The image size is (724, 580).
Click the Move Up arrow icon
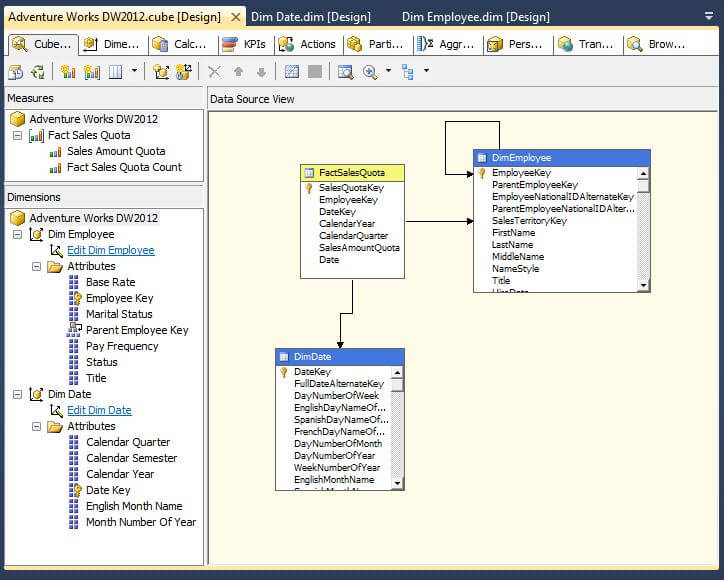[238, 72]
